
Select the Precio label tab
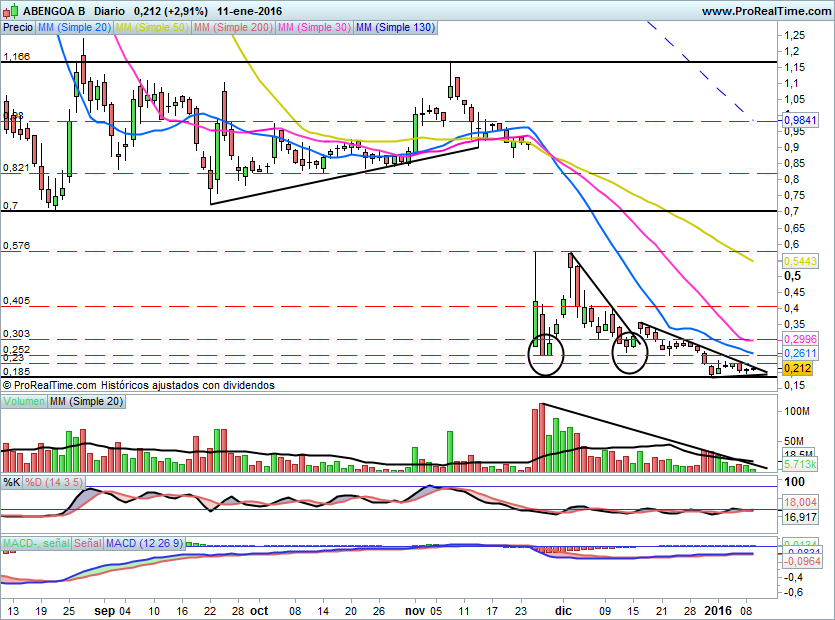point(18,28)
